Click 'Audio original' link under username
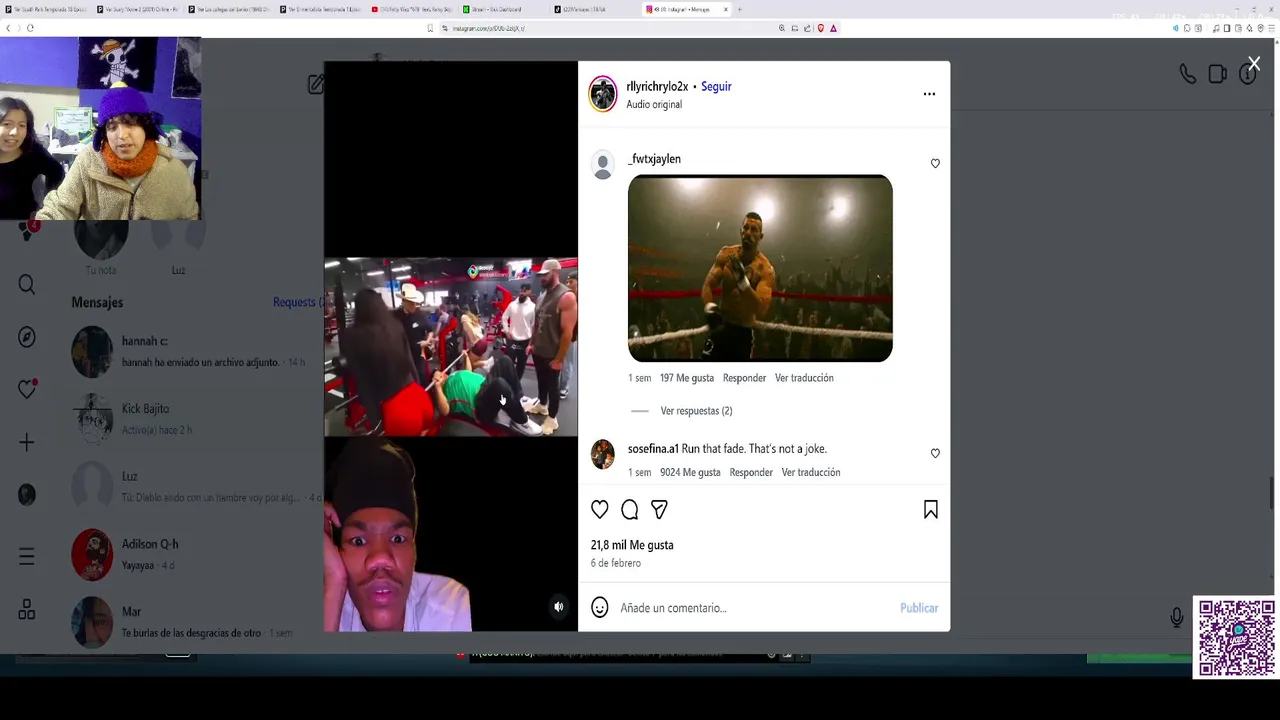 tap(654, 104)
